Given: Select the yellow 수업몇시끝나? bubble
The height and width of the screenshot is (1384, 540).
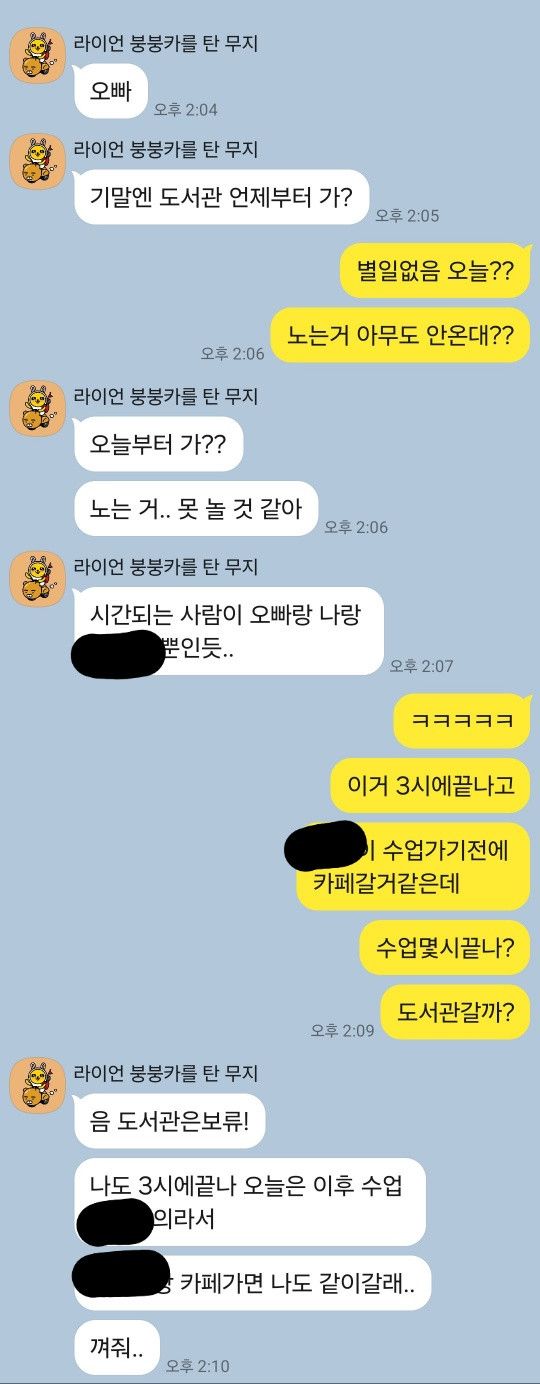Looking at the screenshot, I should coord(445,948).
